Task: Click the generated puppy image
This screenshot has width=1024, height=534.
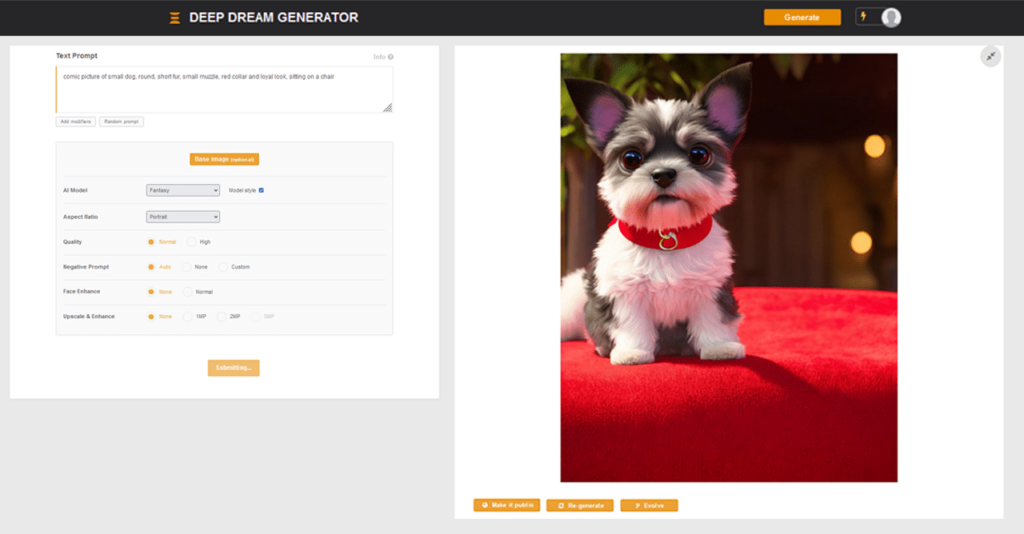Action: [x=728, y=267]
